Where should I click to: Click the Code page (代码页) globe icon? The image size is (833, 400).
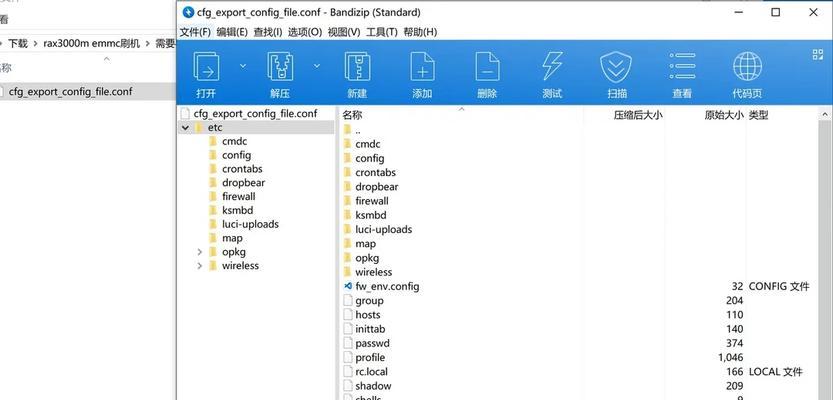pyautogui.click(x=747, y=66)
